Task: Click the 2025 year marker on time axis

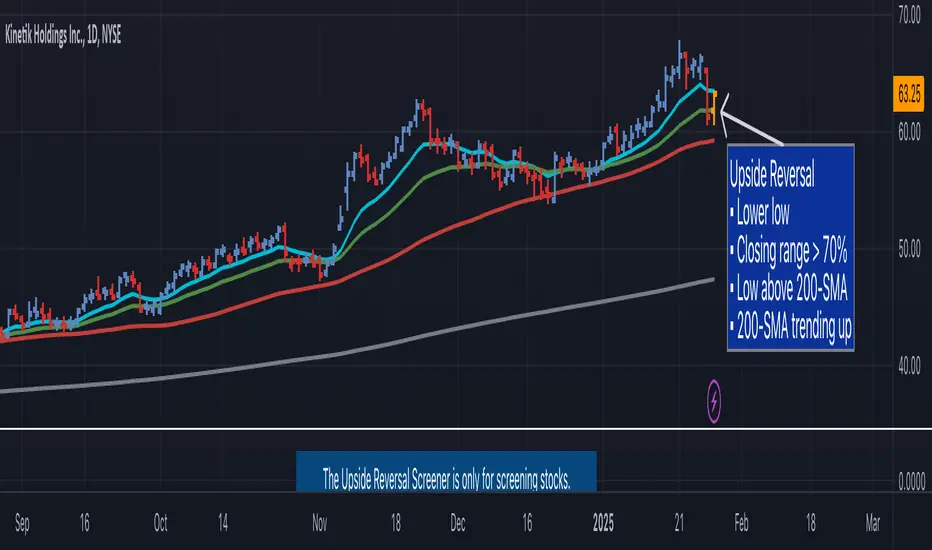Action: click(x=603, y=523)
